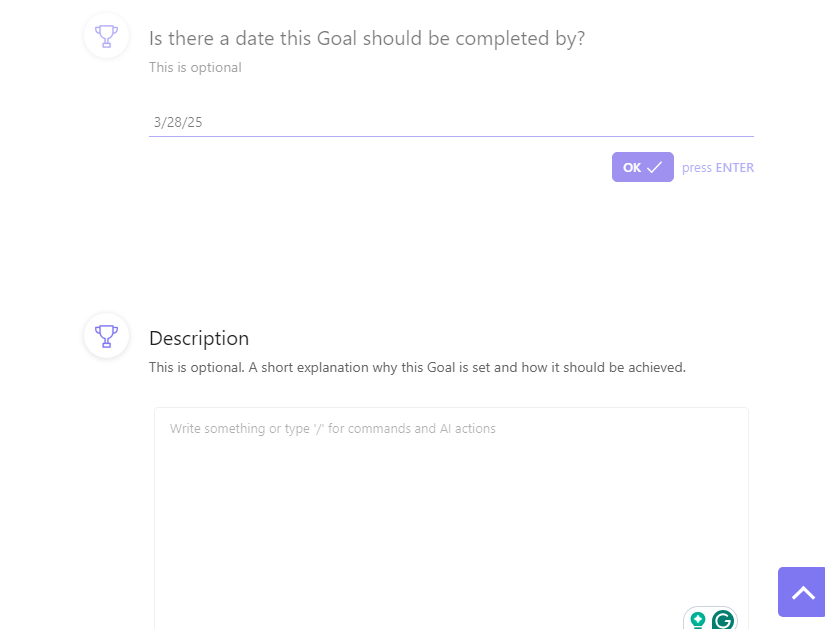Click the upward chevron scroll-to-top button
825x629 pixels.
802,592
